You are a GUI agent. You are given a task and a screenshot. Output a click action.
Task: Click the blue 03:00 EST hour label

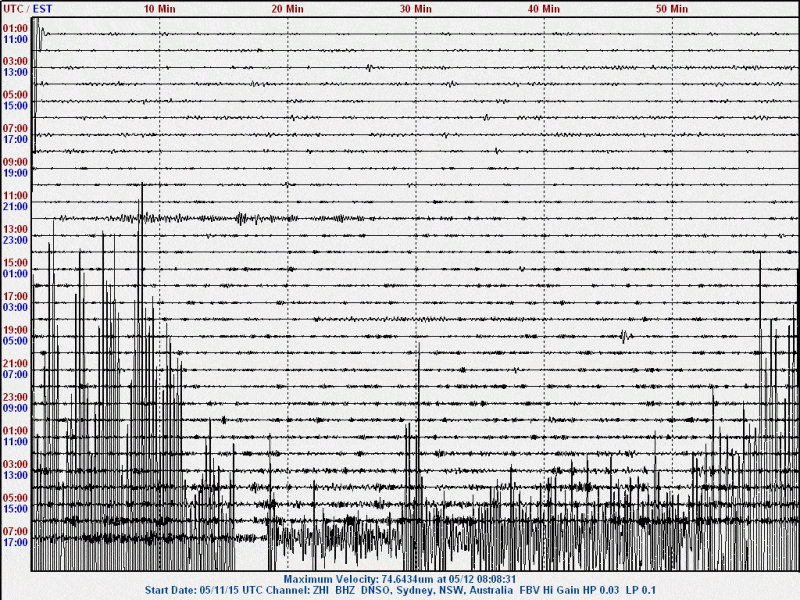pos(15,308)
